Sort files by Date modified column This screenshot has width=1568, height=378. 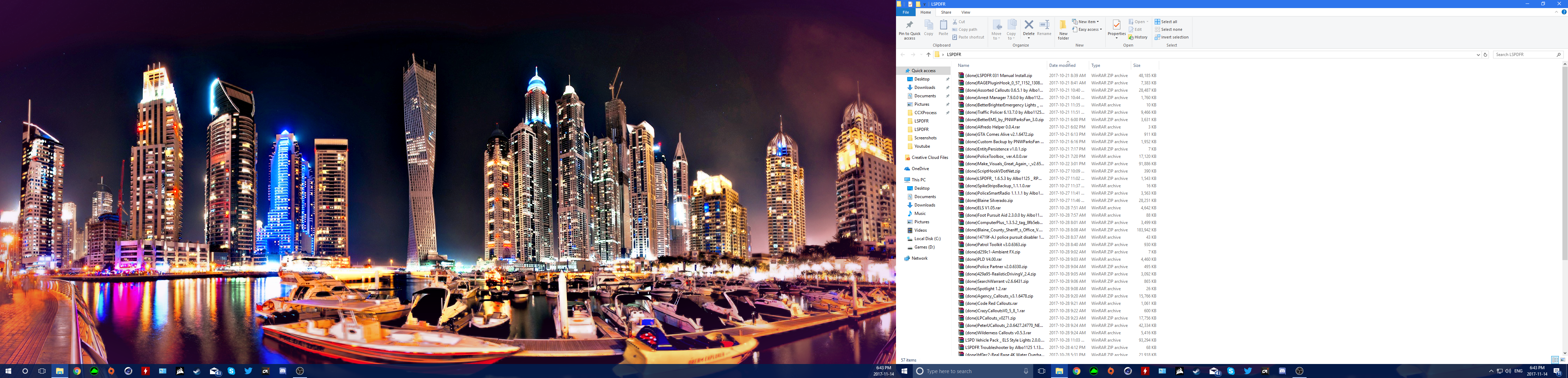(1062, 65)
